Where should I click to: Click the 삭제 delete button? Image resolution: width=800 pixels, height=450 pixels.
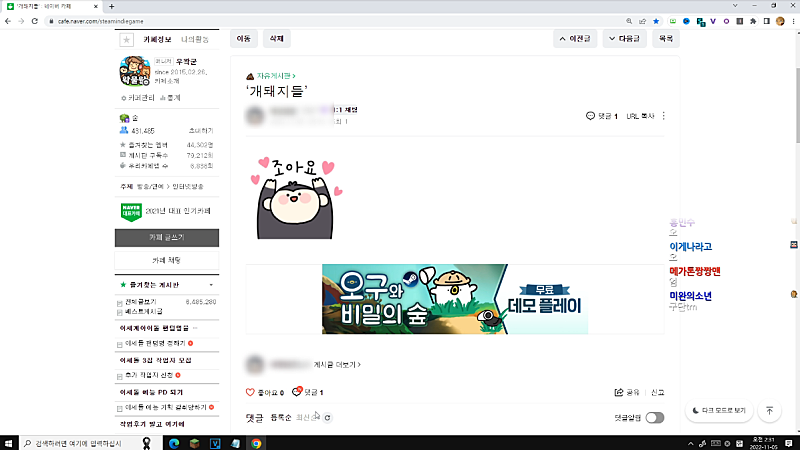coord(277,38)
